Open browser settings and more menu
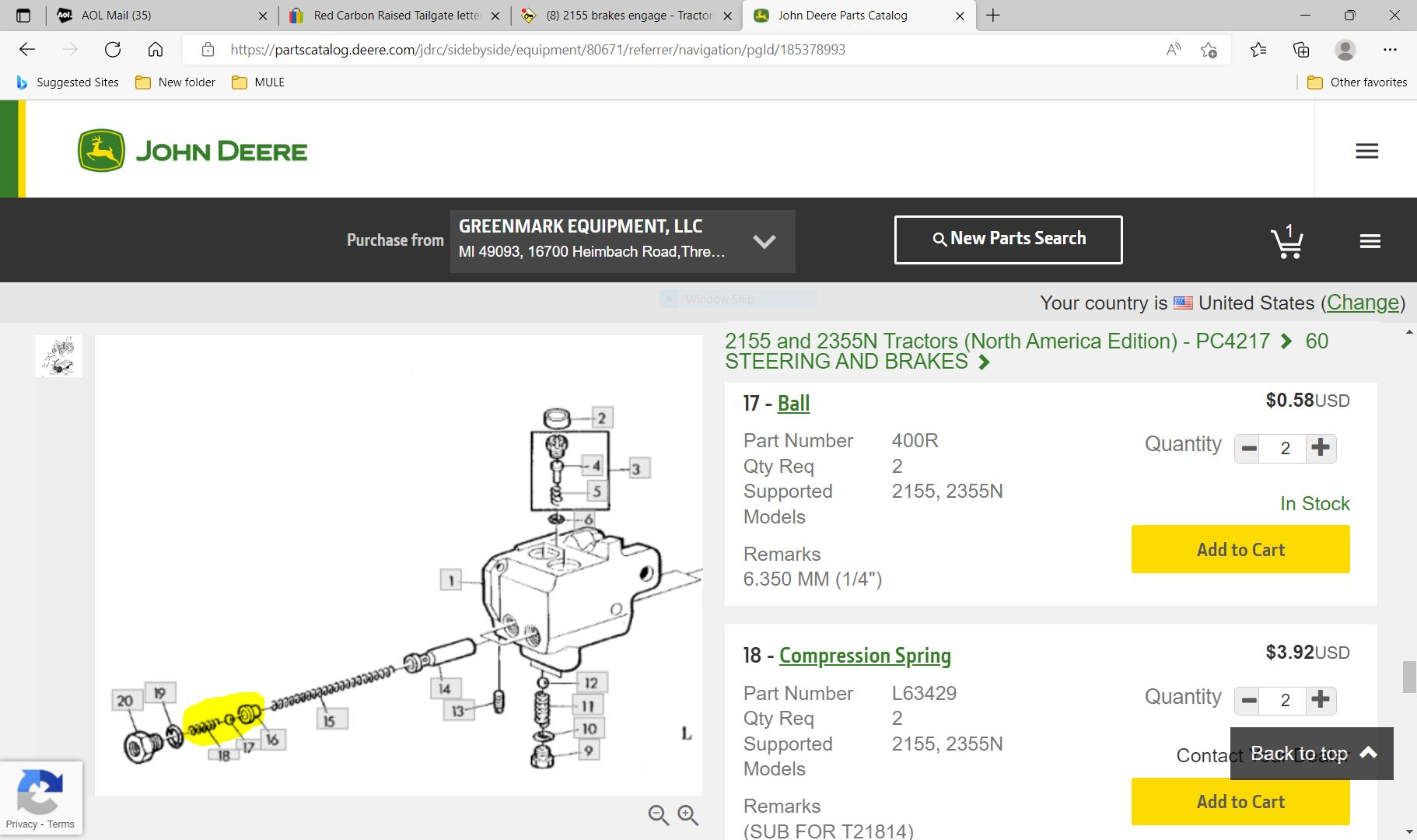The width and height of the screenshot is (1417, 840). tap(1390, 50)
